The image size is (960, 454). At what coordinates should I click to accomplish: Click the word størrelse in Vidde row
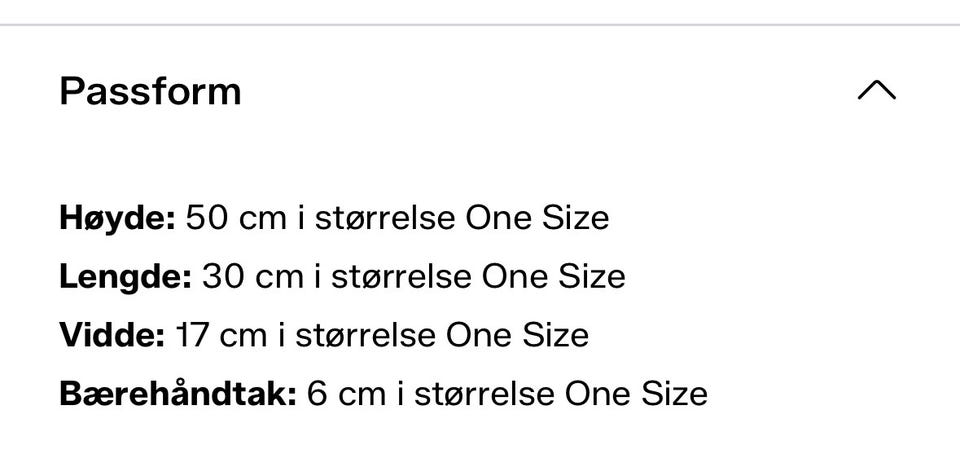tap(366, 335)
